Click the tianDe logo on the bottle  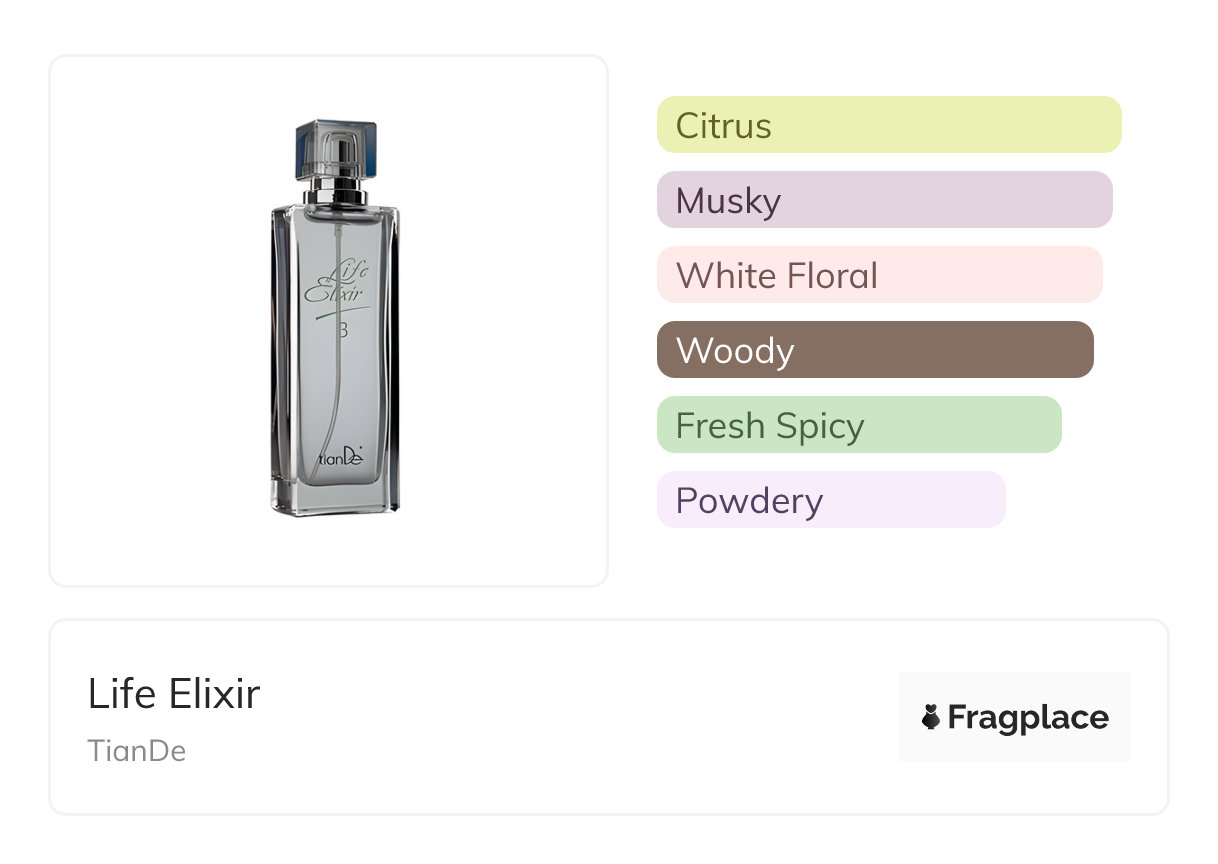click(x=341, y=459)
